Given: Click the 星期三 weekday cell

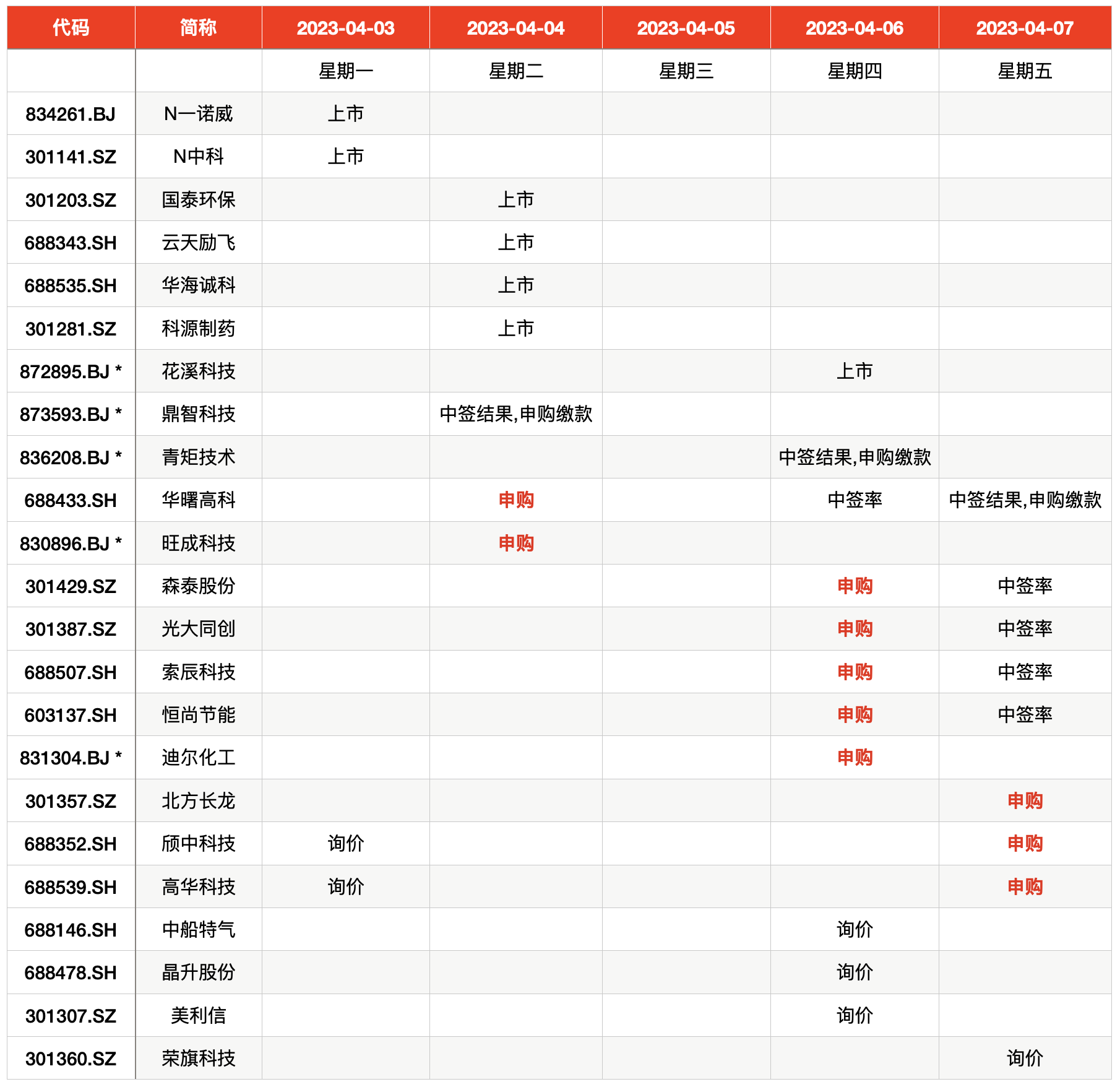Looking at the screenshot, I should tap(686, 71).
